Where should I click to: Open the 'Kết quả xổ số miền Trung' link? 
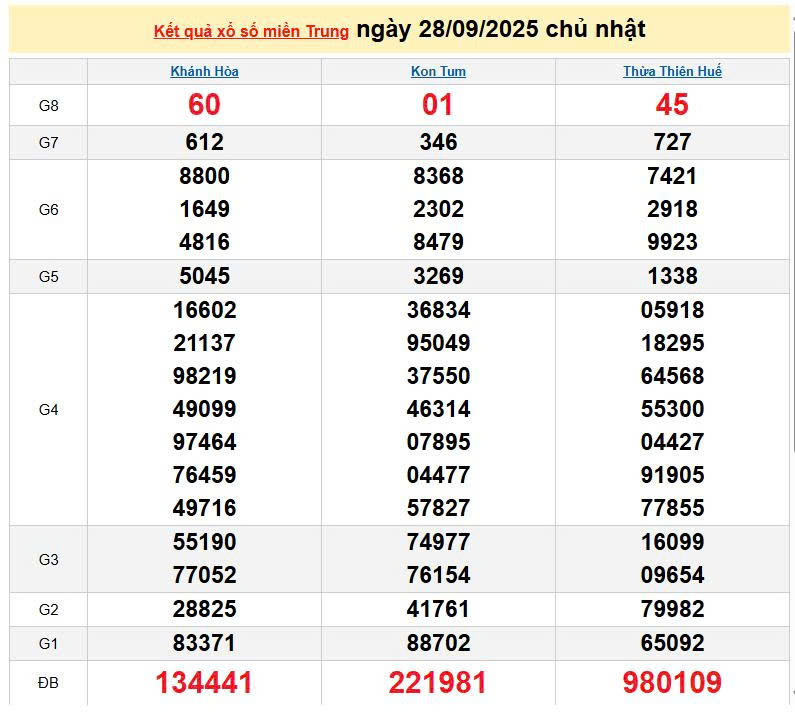(x=251, y=31)
